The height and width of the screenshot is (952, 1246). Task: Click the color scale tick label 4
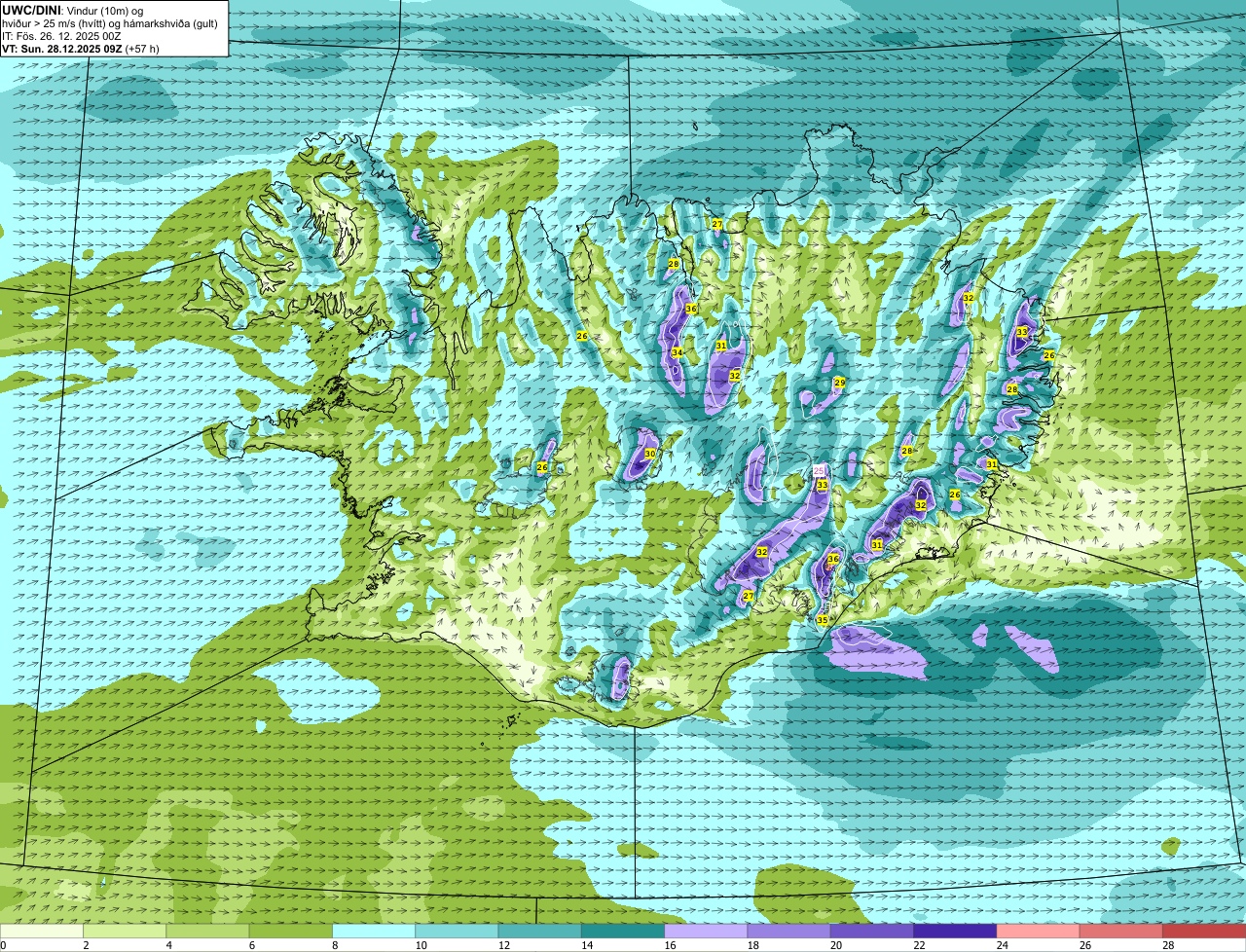168,945
